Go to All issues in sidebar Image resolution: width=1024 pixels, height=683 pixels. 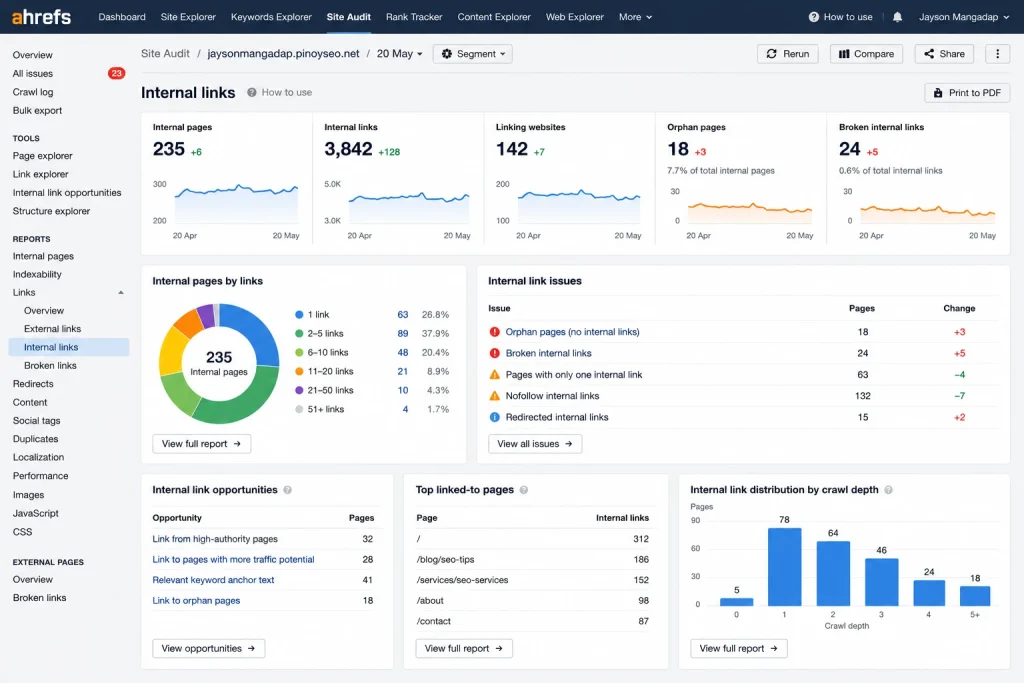click(x=33, y=74)
